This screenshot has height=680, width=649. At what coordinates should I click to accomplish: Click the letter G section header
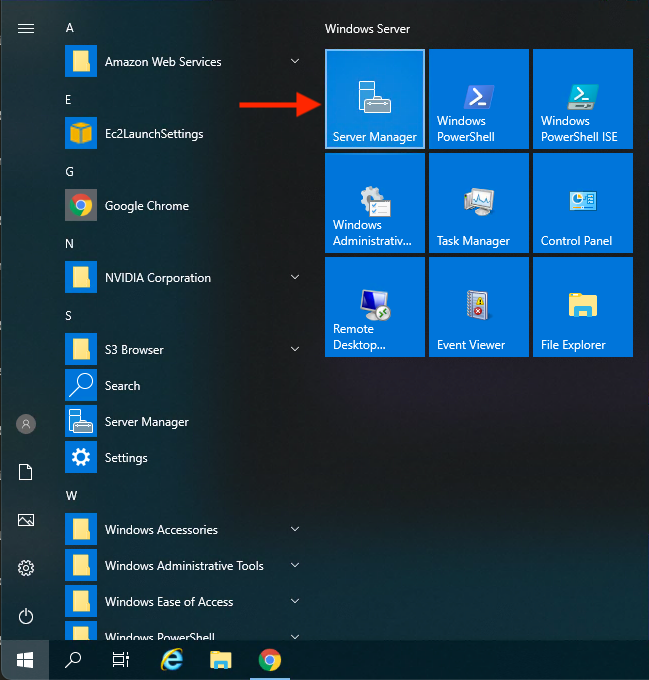click(x=69, y=172)
